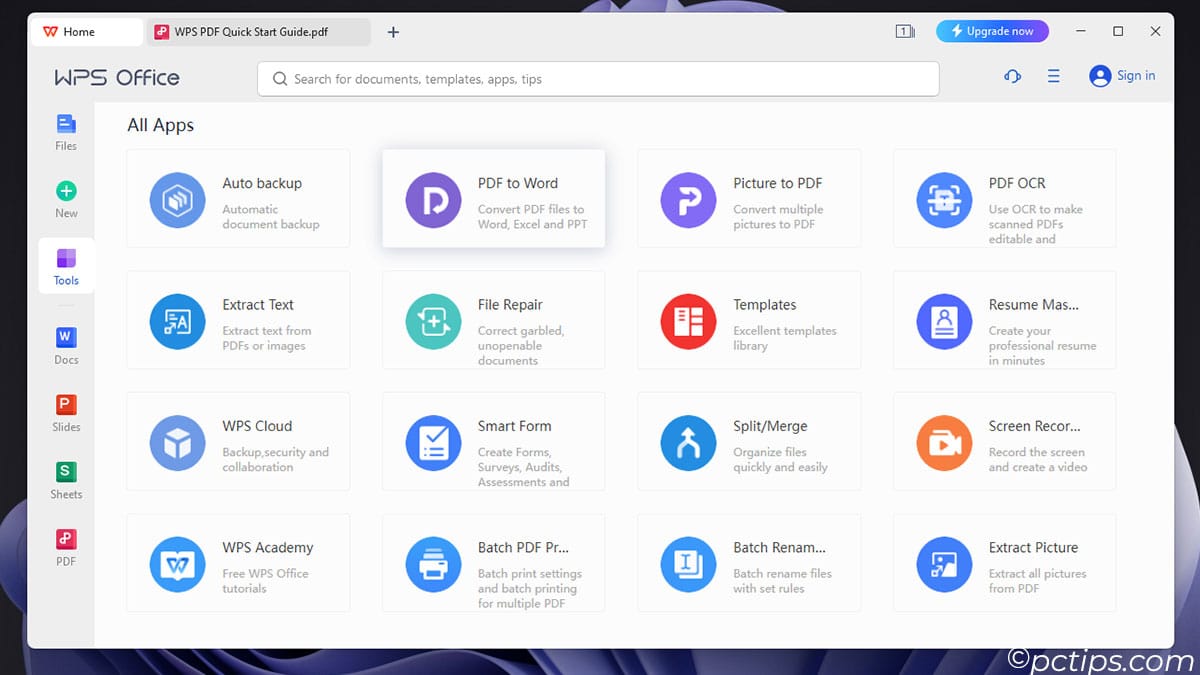Launch the Batch Rename tool

pyautogui.click(x=749, y=562)
